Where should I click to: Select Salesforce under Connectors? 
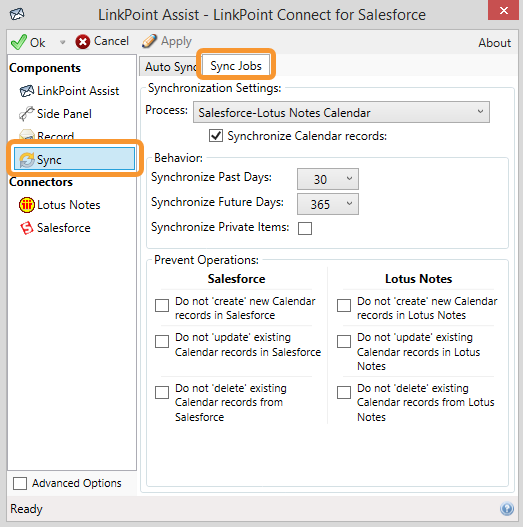pos(64,228)
